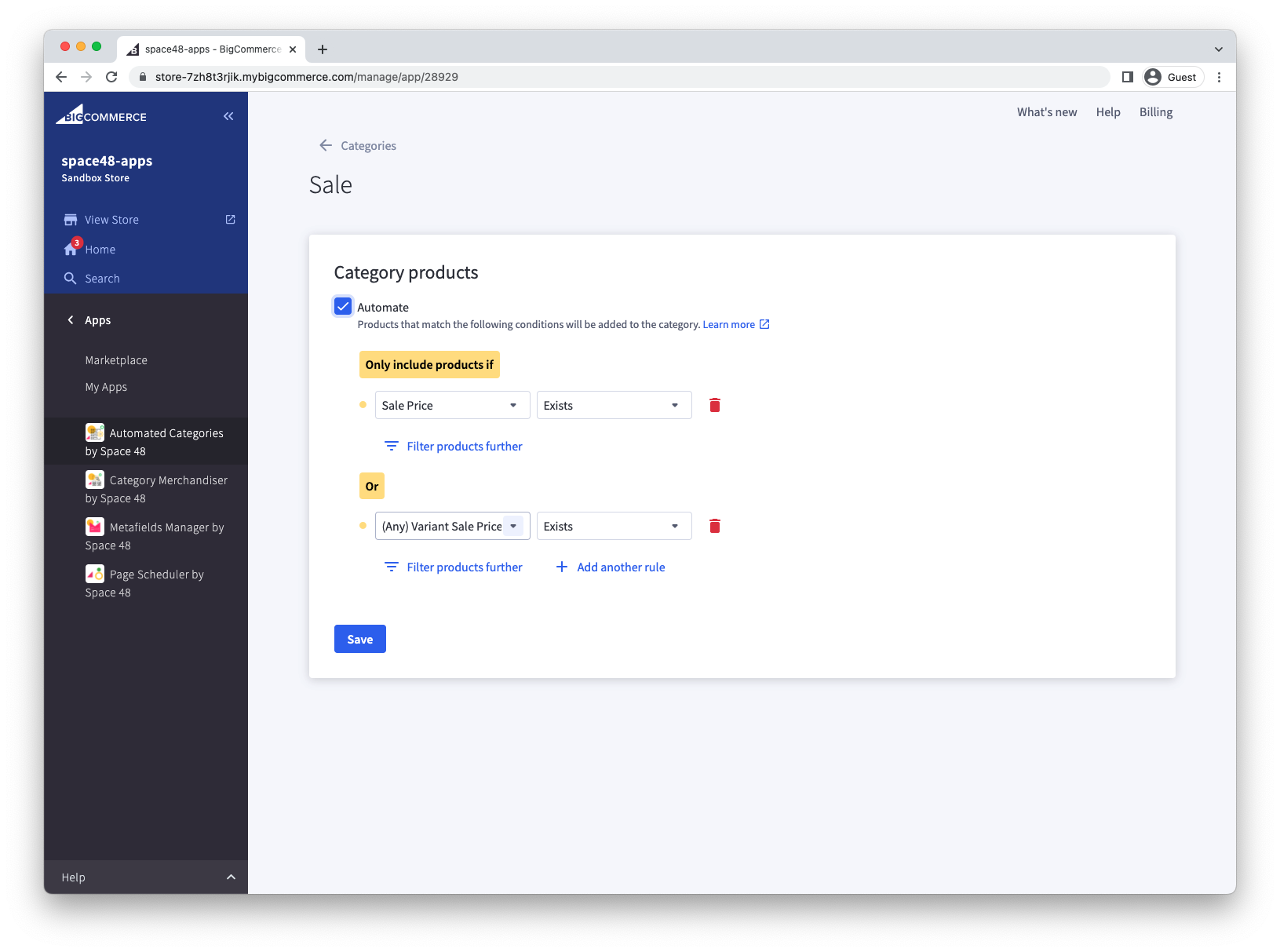Go back in browser history
The width and height of the screenshot is (1280, 952).
61,77
